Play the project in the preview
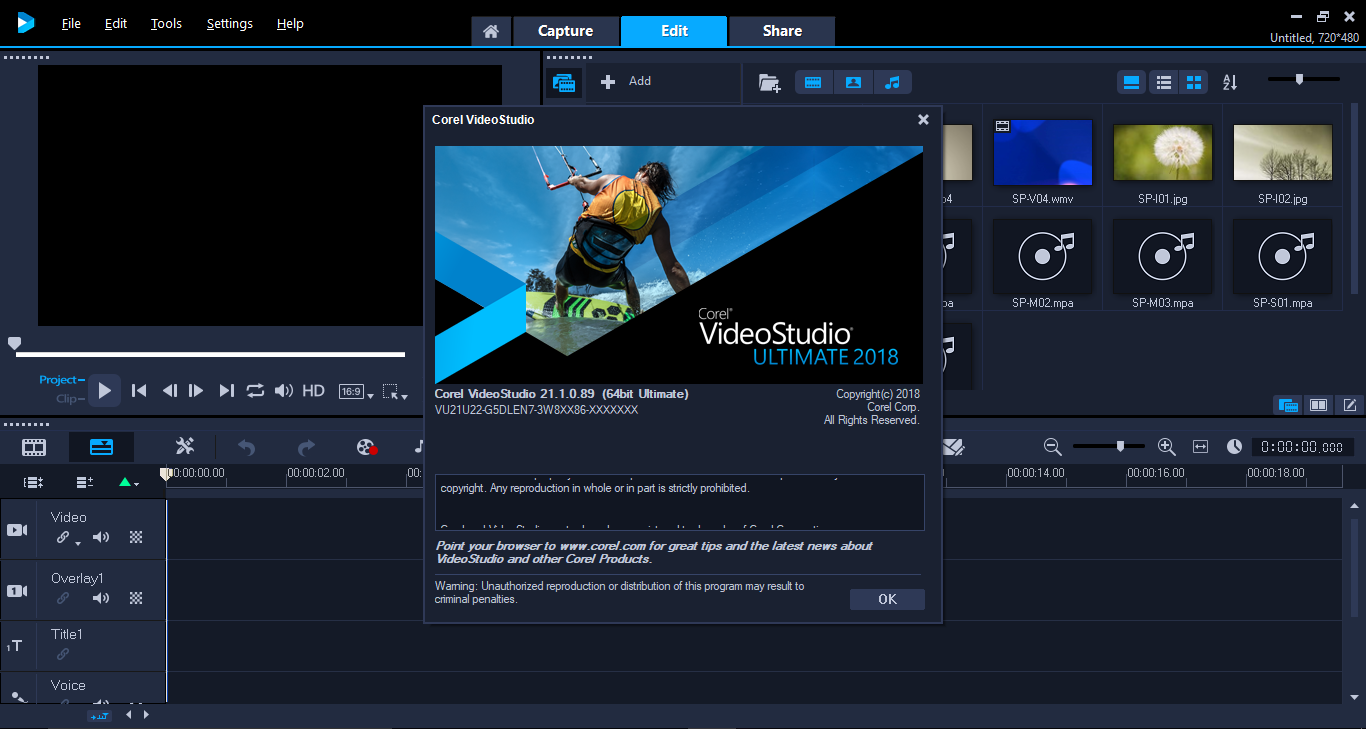The width and height of the screenshot is (1366, 729). point(105,390)
